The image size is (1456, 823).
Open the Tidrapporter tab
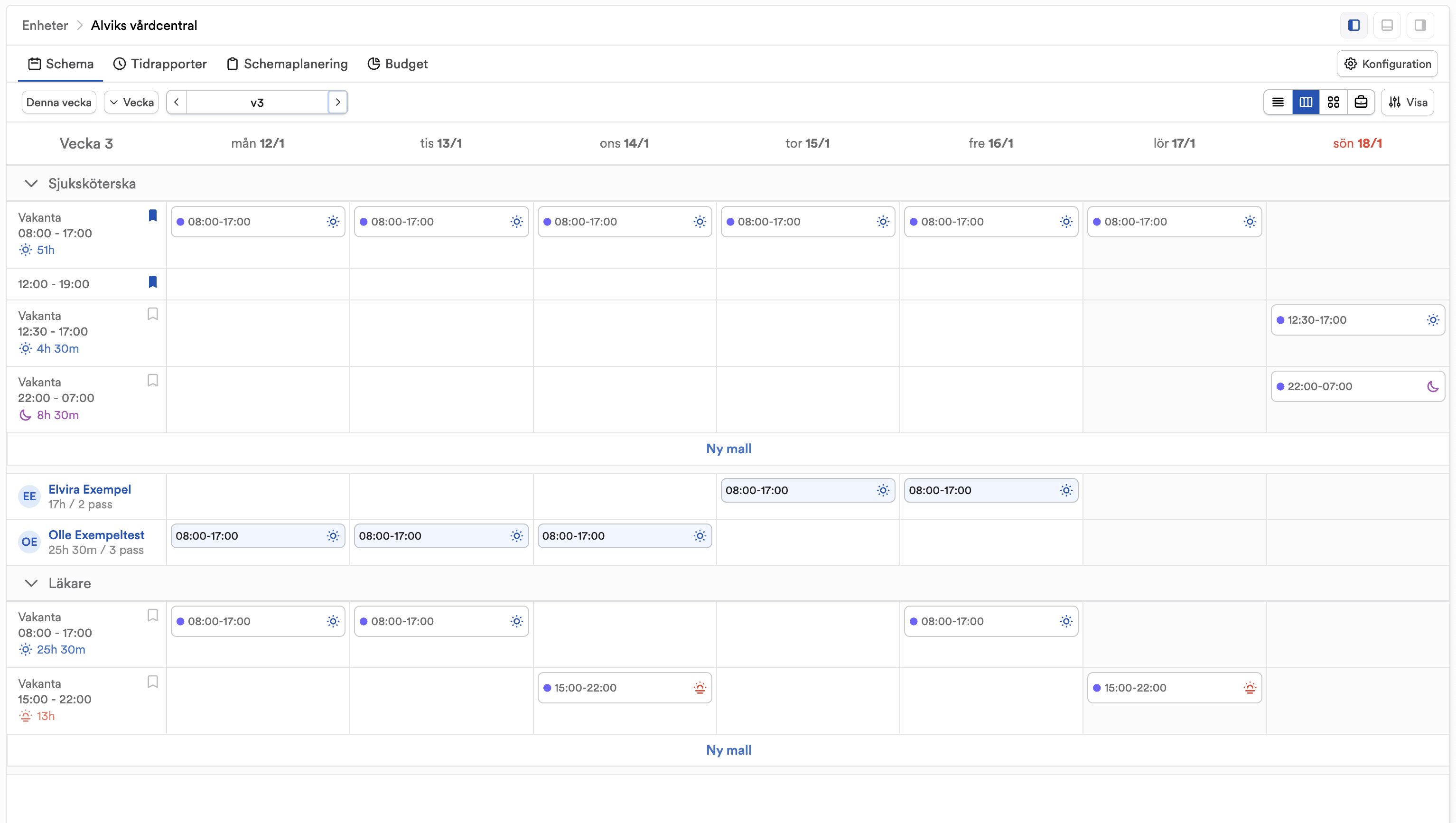160,64
